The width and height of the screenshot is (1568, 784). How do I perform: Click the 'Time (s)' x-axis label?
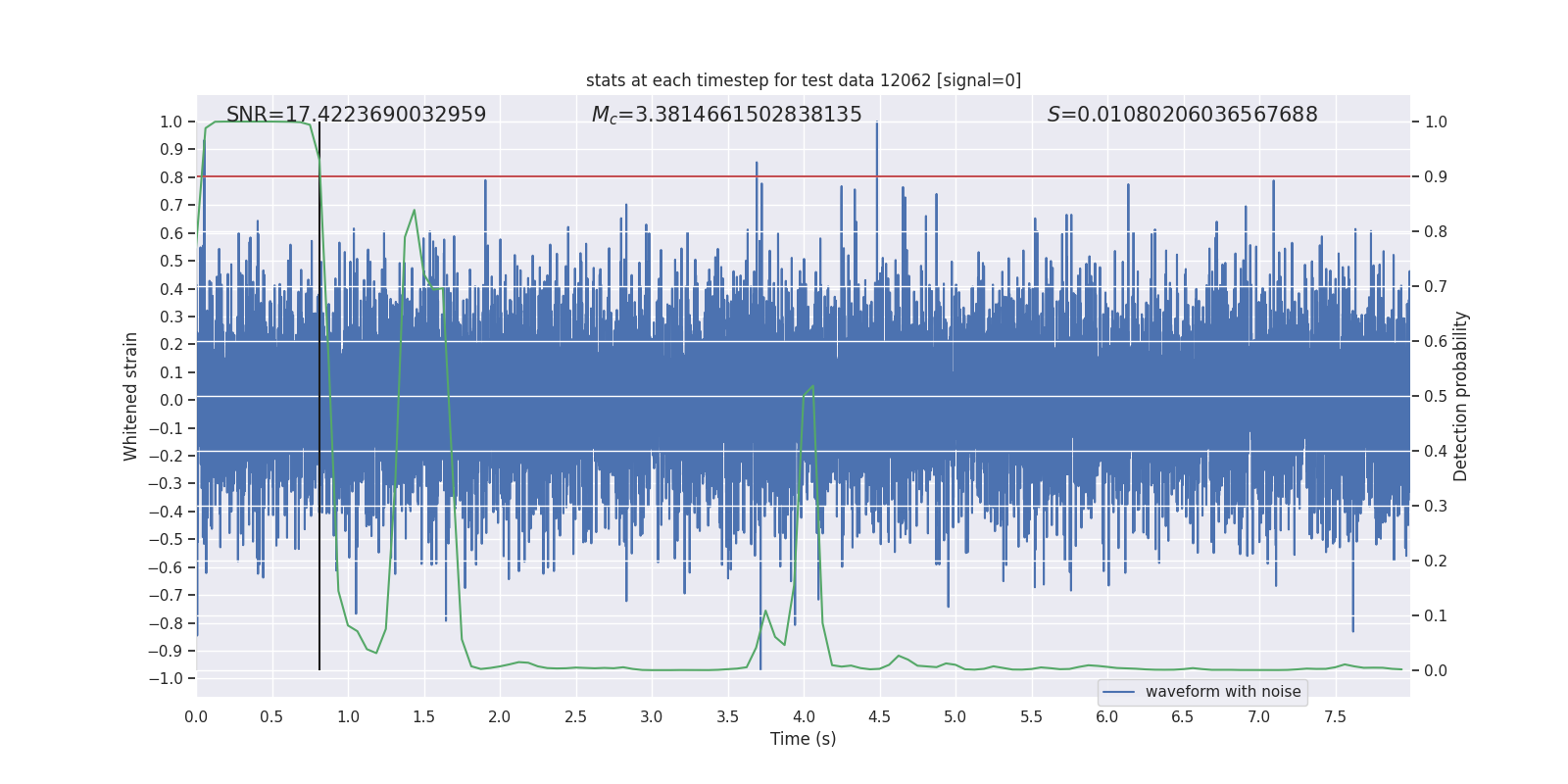[803, 739]
